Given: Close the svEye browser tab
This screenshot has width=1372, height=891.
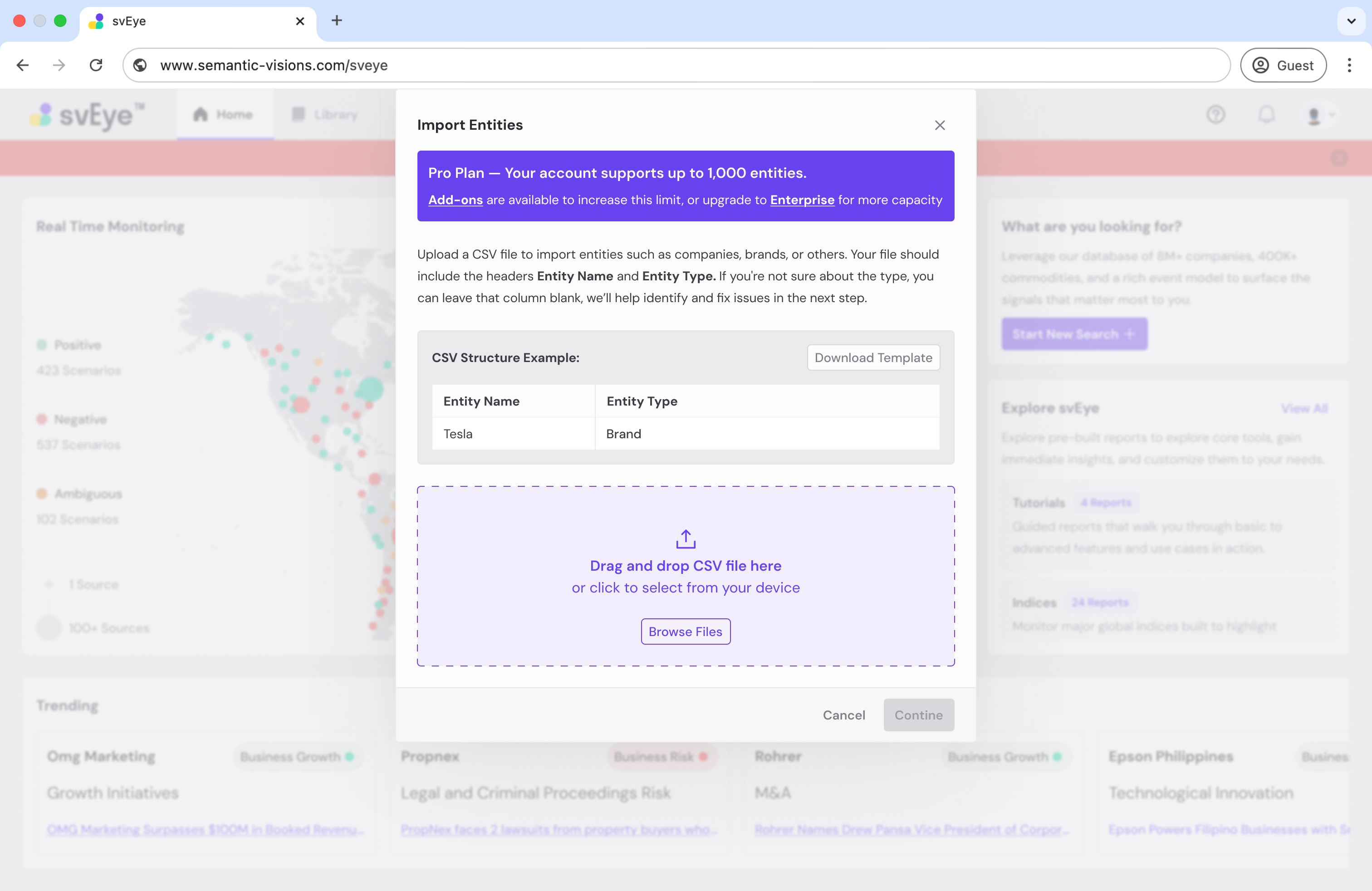Looking at the screenshot, I should [x=300, y=21].
